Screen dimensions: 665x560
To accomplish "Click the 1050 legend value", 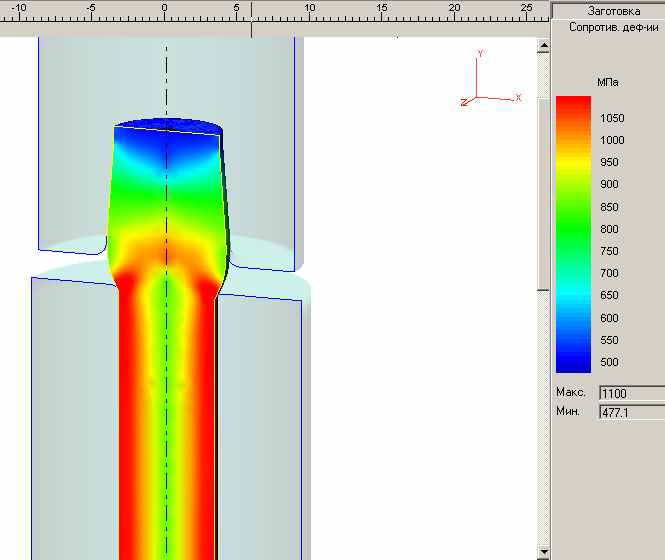I will pos(612,118).
